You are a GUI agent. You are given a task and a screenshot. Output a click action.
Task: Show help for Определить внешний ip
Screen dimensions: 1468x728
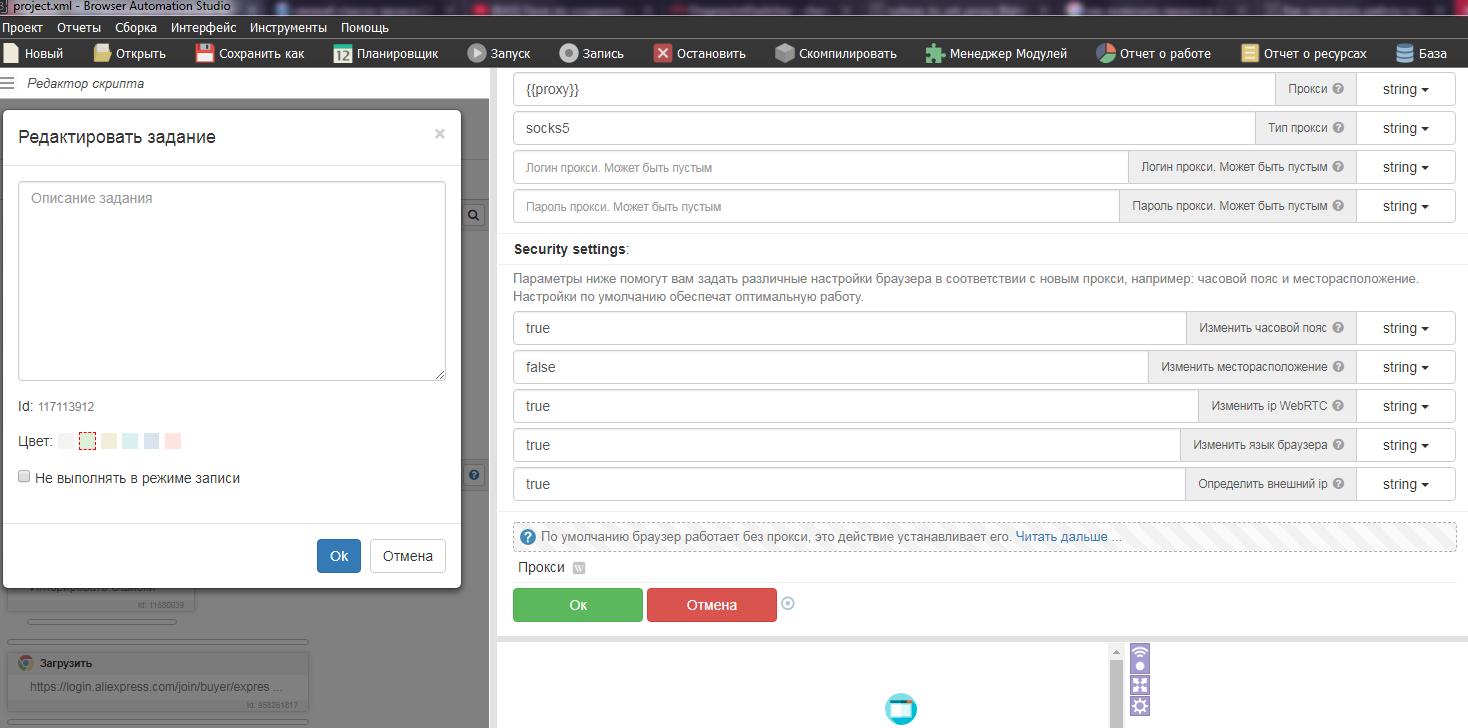click(1338, 484)
